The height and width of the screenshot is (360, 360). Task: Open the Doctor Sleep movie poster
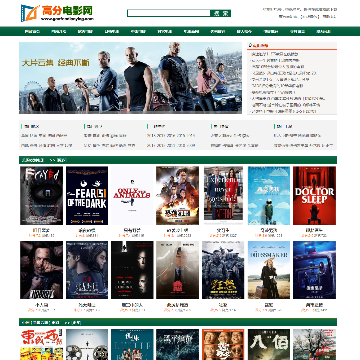tap(314, 196)
